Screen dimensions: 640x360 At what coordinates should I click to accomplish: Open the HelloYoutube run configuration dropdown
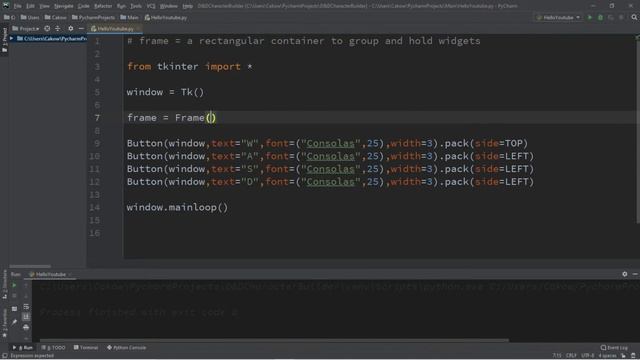(558, 18)
